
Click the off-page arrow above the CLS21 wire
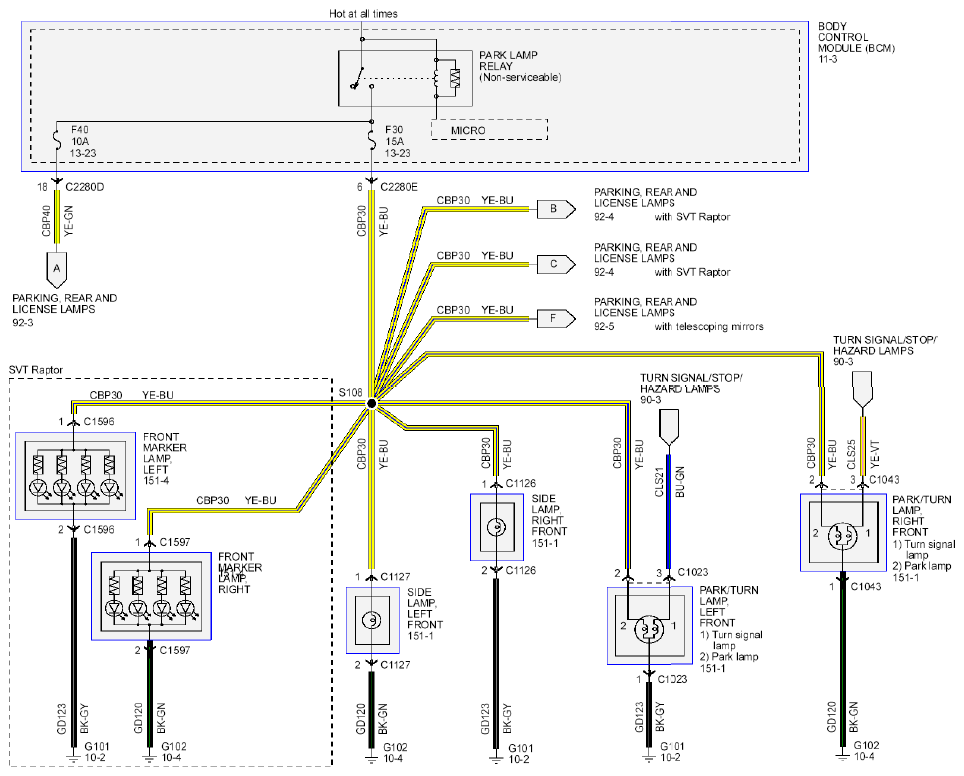(668, 427)
